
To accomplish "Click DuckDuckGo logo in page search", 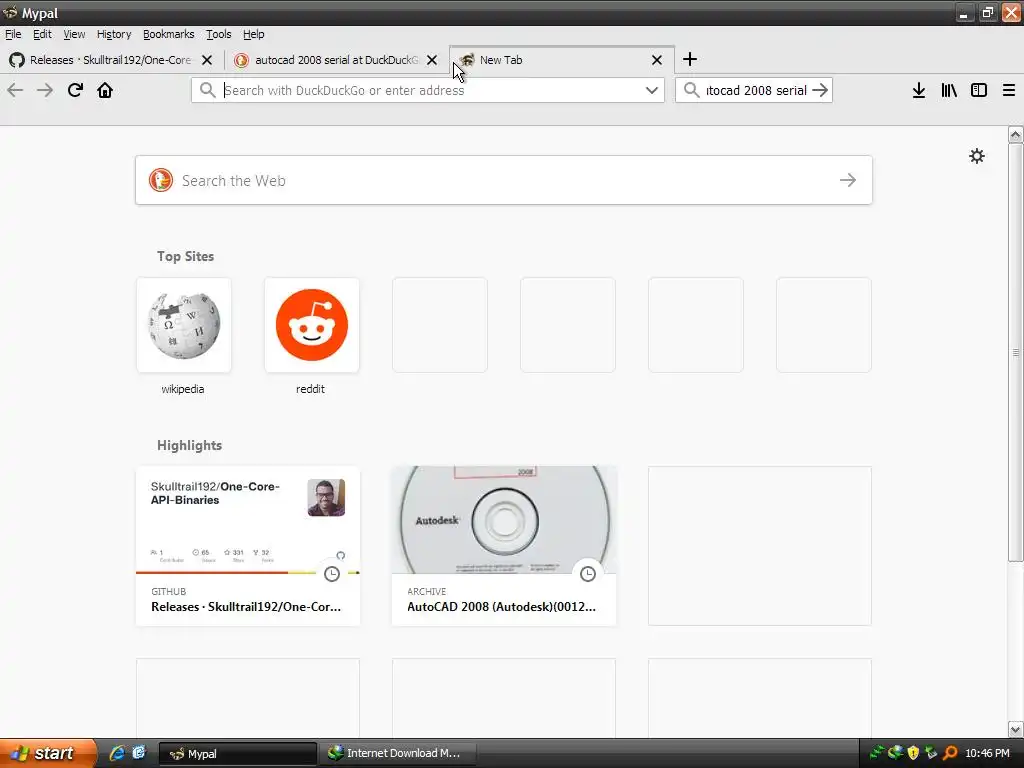I will [x=161, y=180].
